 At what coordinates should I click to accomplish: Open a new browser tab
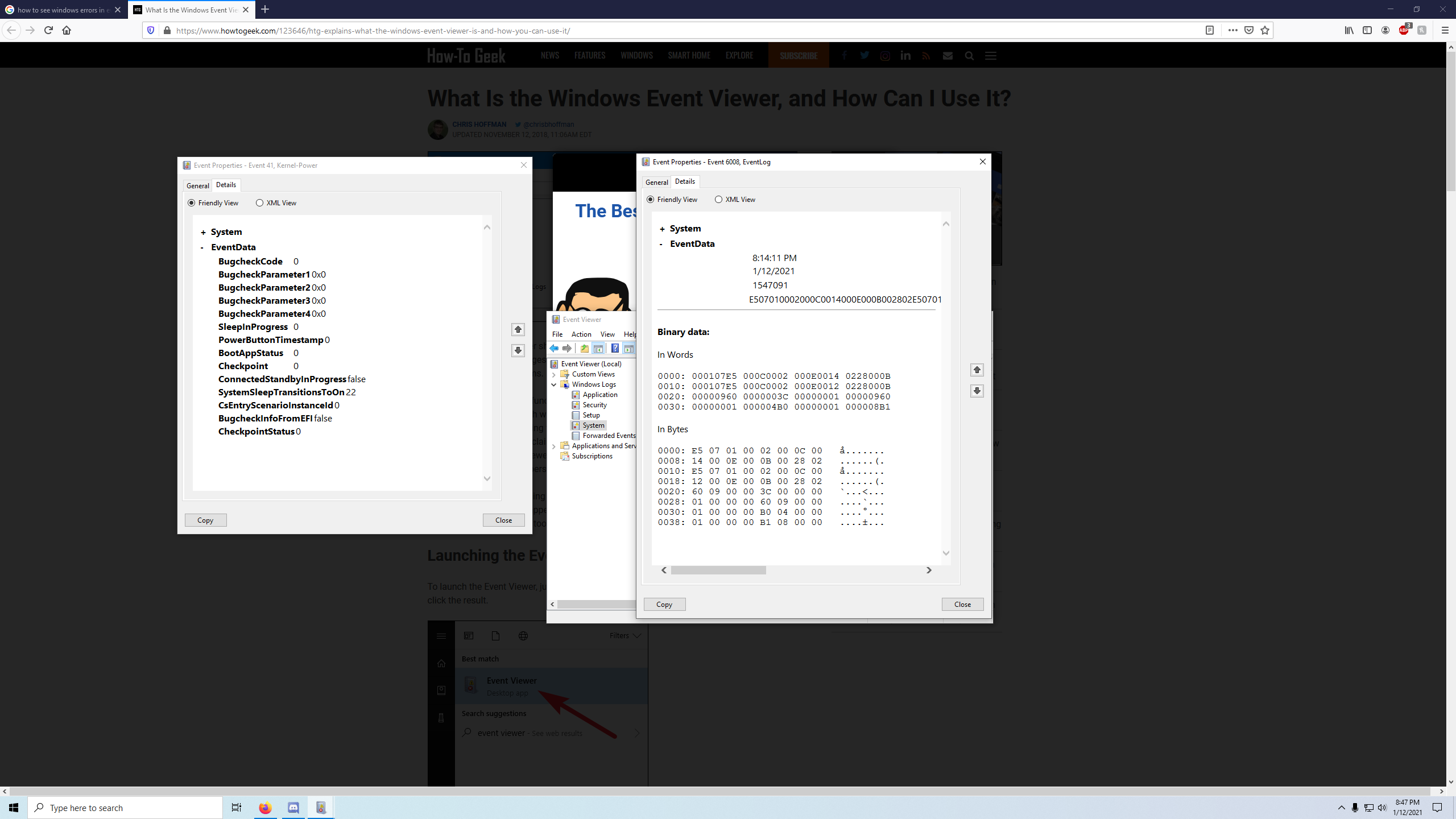pyautogui.click(x=265, y=10)
